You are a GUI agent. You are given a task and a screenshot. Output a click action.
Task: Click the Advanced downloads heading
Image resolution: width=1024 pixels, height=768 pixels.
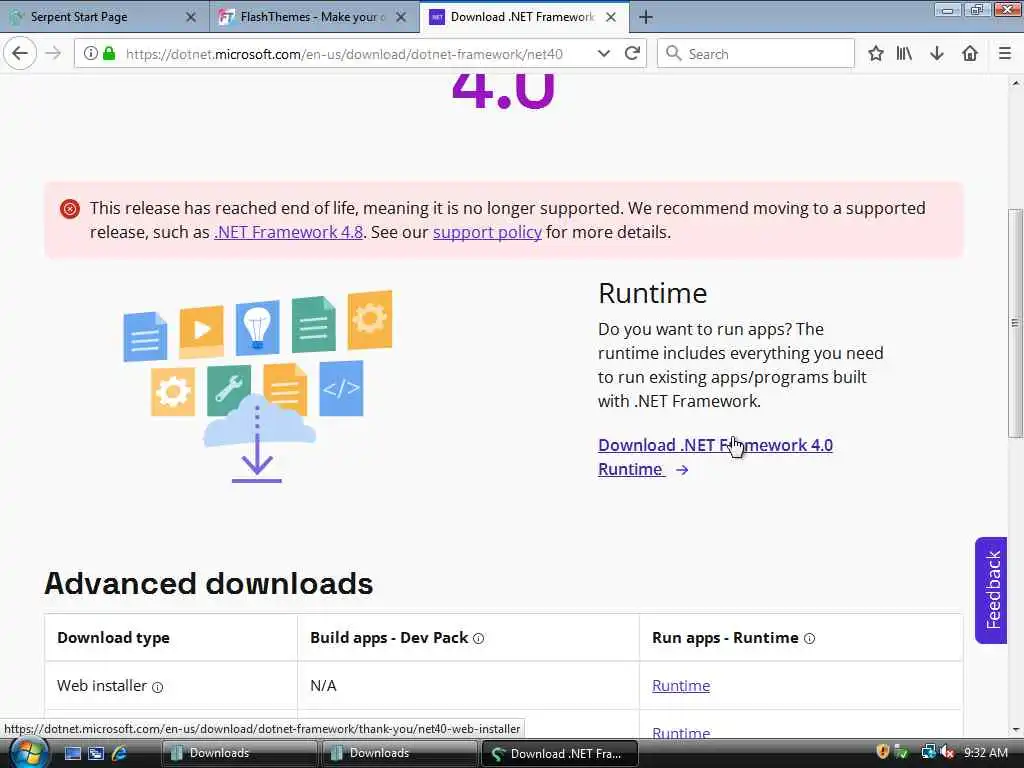[208, 583]
